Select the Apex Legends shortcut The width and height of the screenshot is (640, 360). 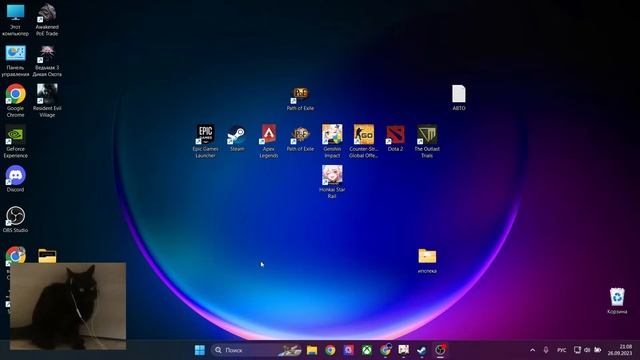click(x=269, y=141)
